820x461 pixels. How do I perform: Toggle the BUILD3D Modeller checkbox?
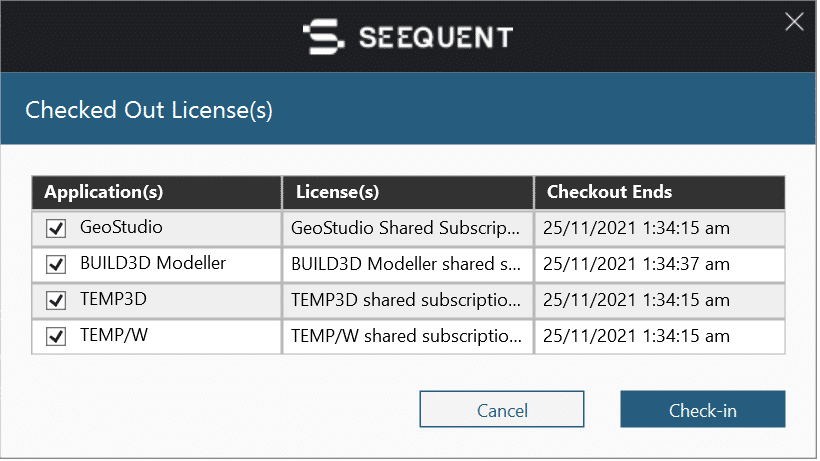[x=56, y=264]
